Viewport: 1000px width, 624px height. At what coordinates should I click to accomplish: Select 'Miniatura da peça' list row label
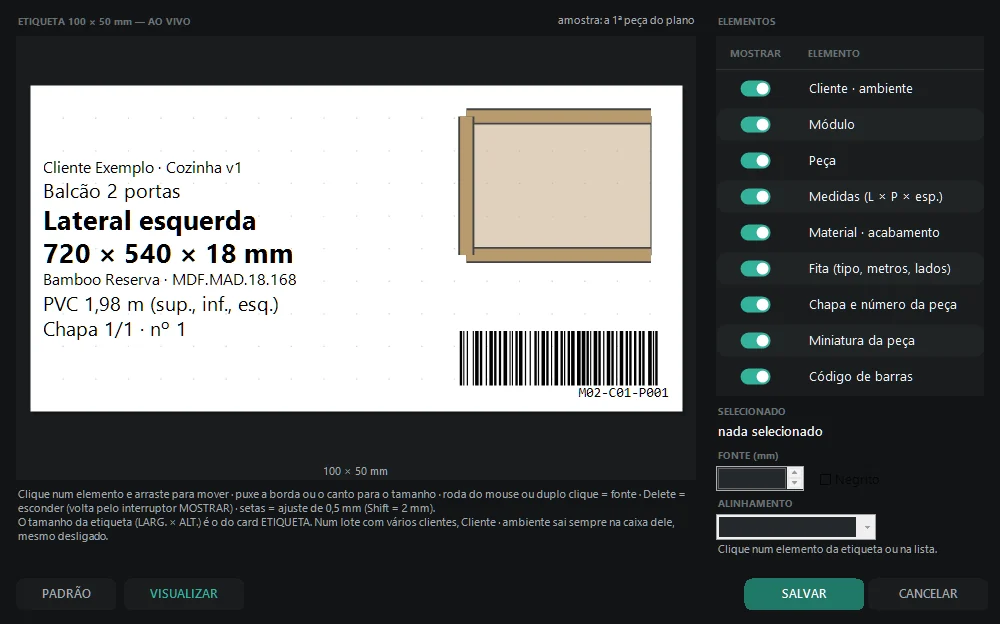pyautogui.click(x=862, y=341)
